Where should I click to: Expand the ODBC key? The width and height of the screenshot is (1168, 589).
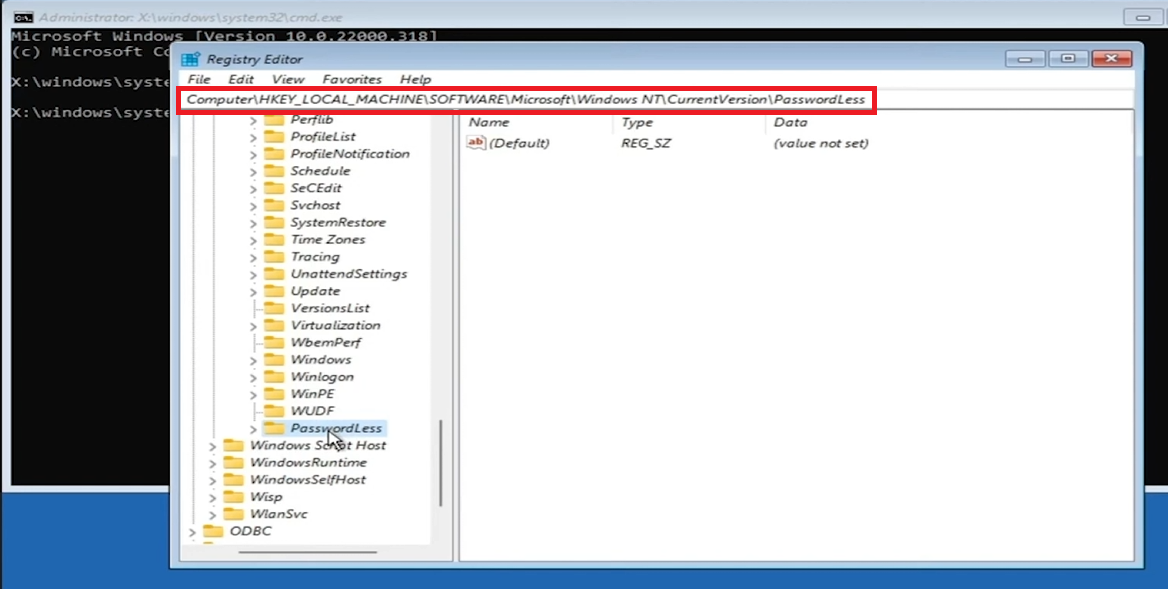click(192, 532)
